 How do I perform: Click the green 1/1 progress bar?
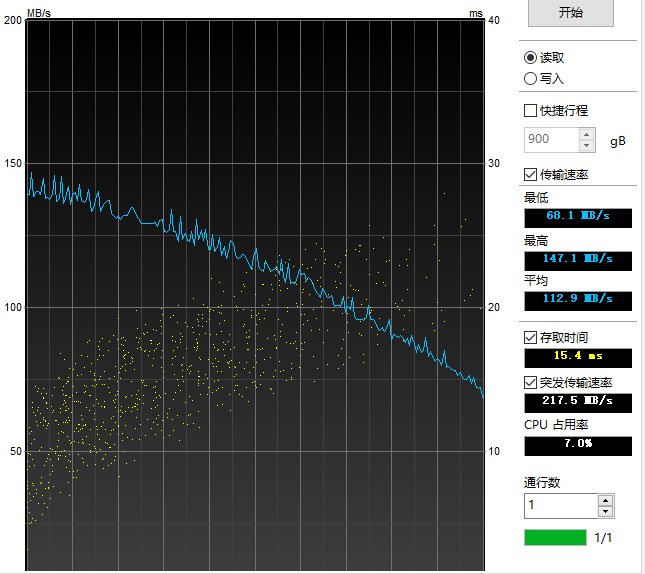pos(555,538)
